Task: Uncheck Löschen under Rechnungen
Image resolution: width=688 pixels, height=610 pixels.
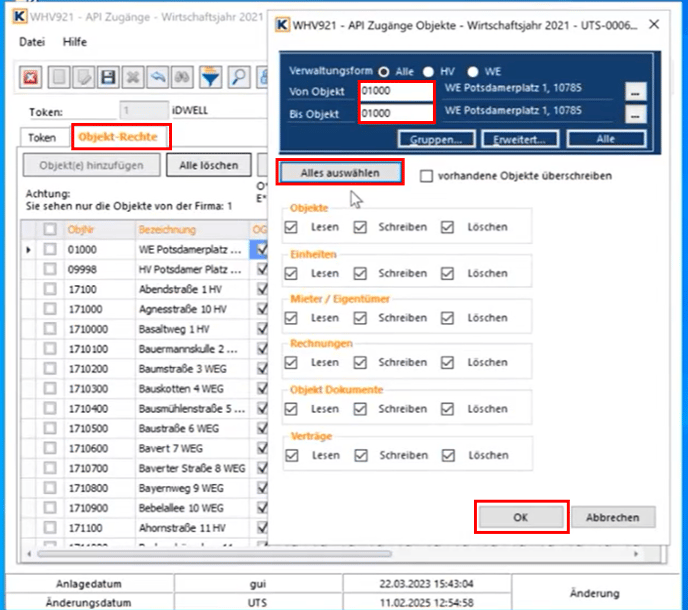Action: click(x=449, y=362)
